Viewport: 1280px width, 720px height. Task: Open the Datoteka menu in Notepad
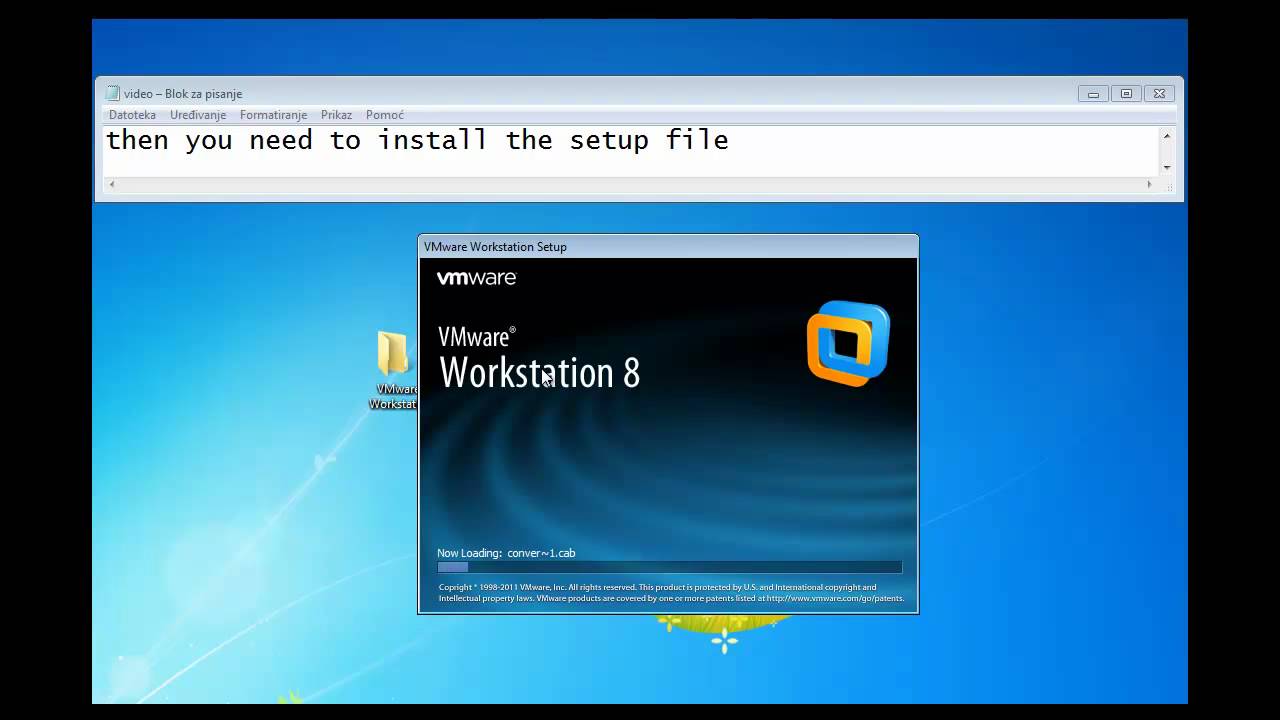pos(132,115)
